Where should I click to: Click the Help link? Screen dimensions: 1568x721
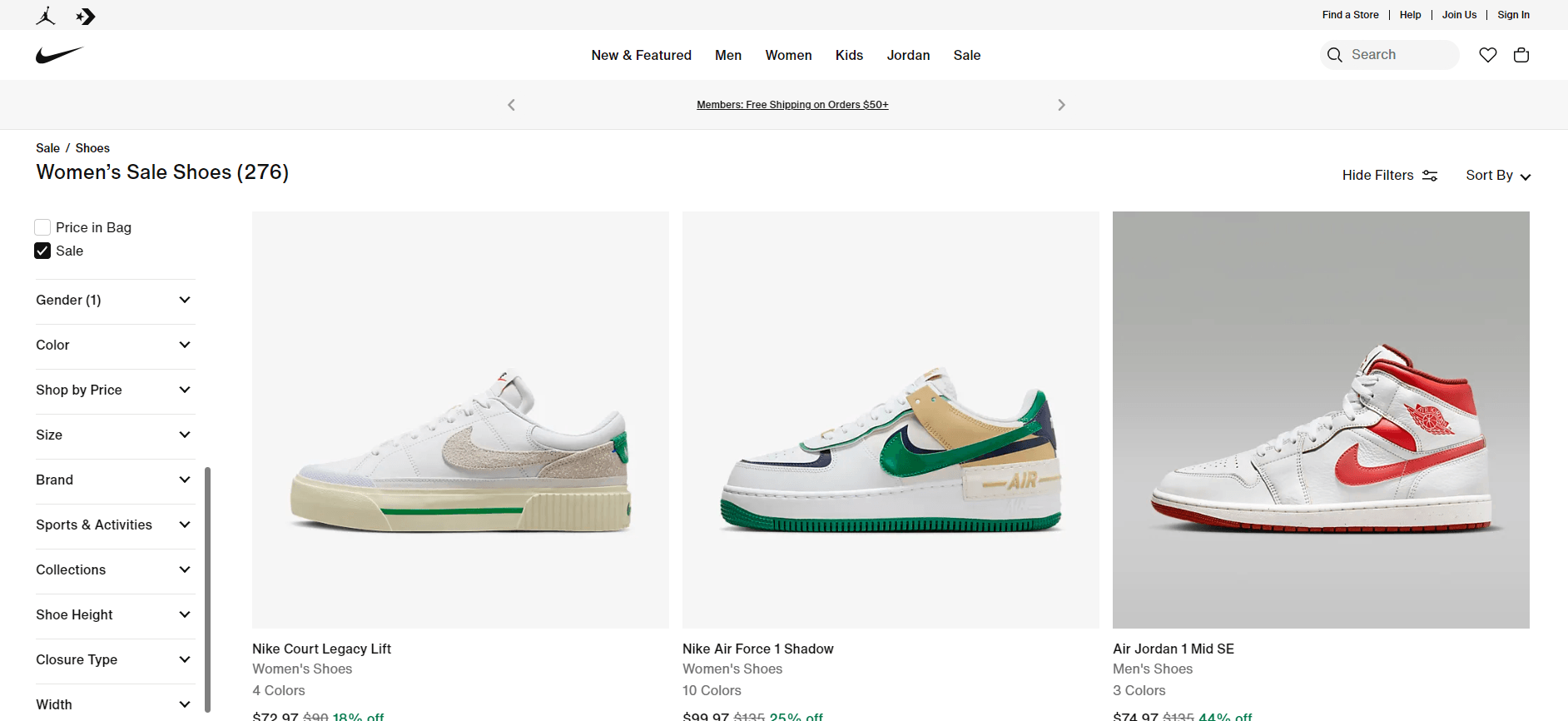pyautogui.click(x=1410, y=15)
